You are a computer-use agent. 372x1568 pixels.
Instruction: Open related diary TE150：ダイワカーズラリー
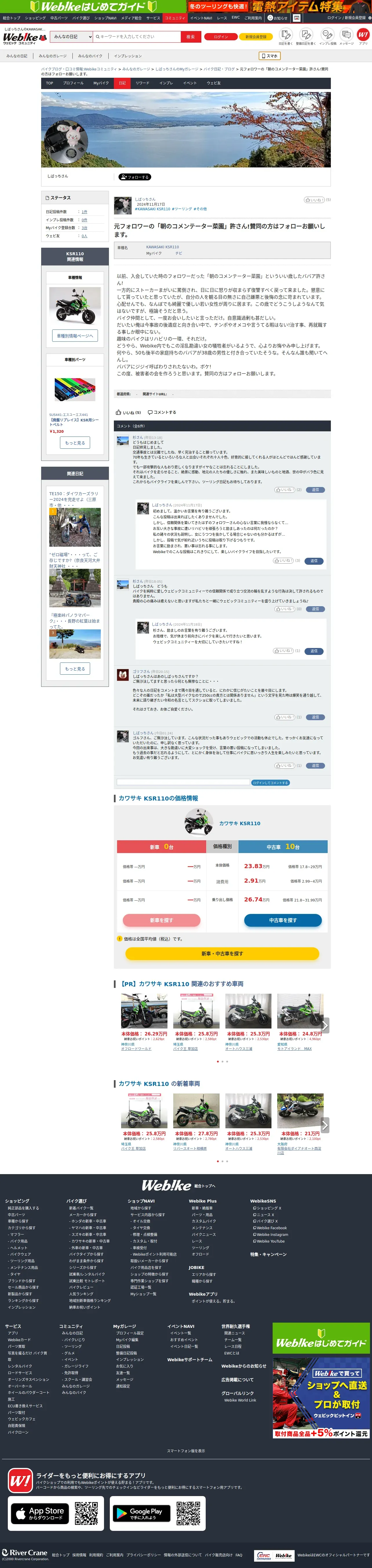(x=74, y=499)
